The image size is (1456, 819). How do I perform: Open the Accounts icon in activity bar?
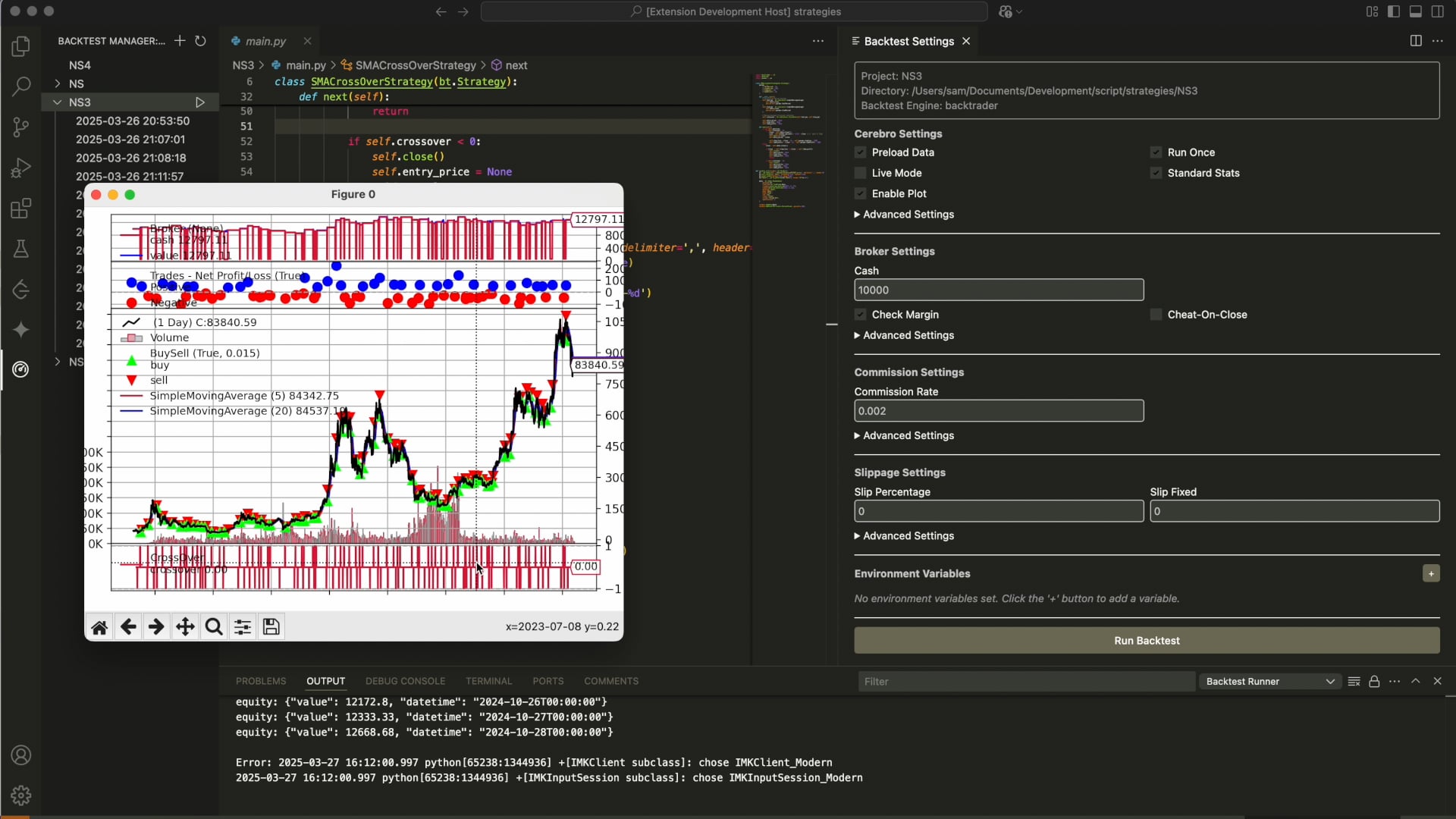point(20,755)
